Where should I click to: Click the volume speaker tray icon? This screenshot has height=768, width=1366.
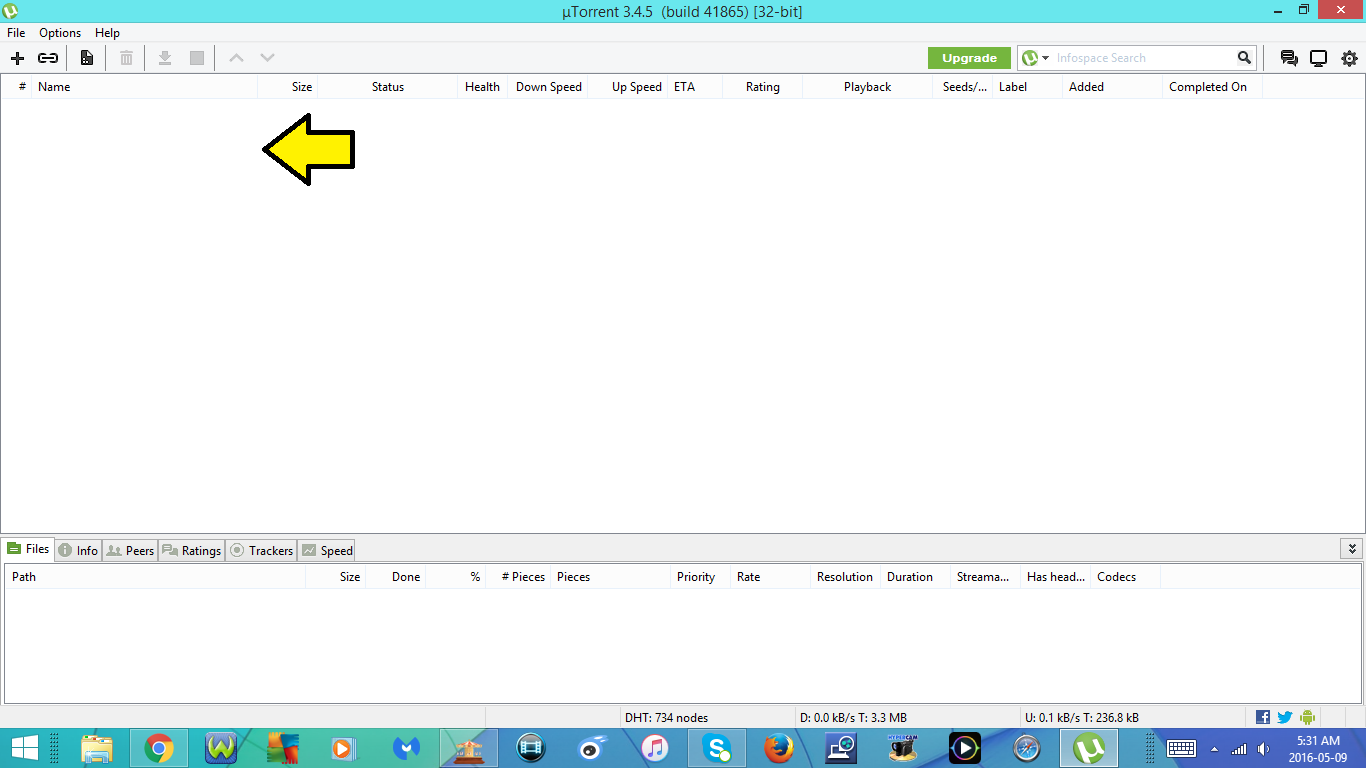(x=1264, y=749)
